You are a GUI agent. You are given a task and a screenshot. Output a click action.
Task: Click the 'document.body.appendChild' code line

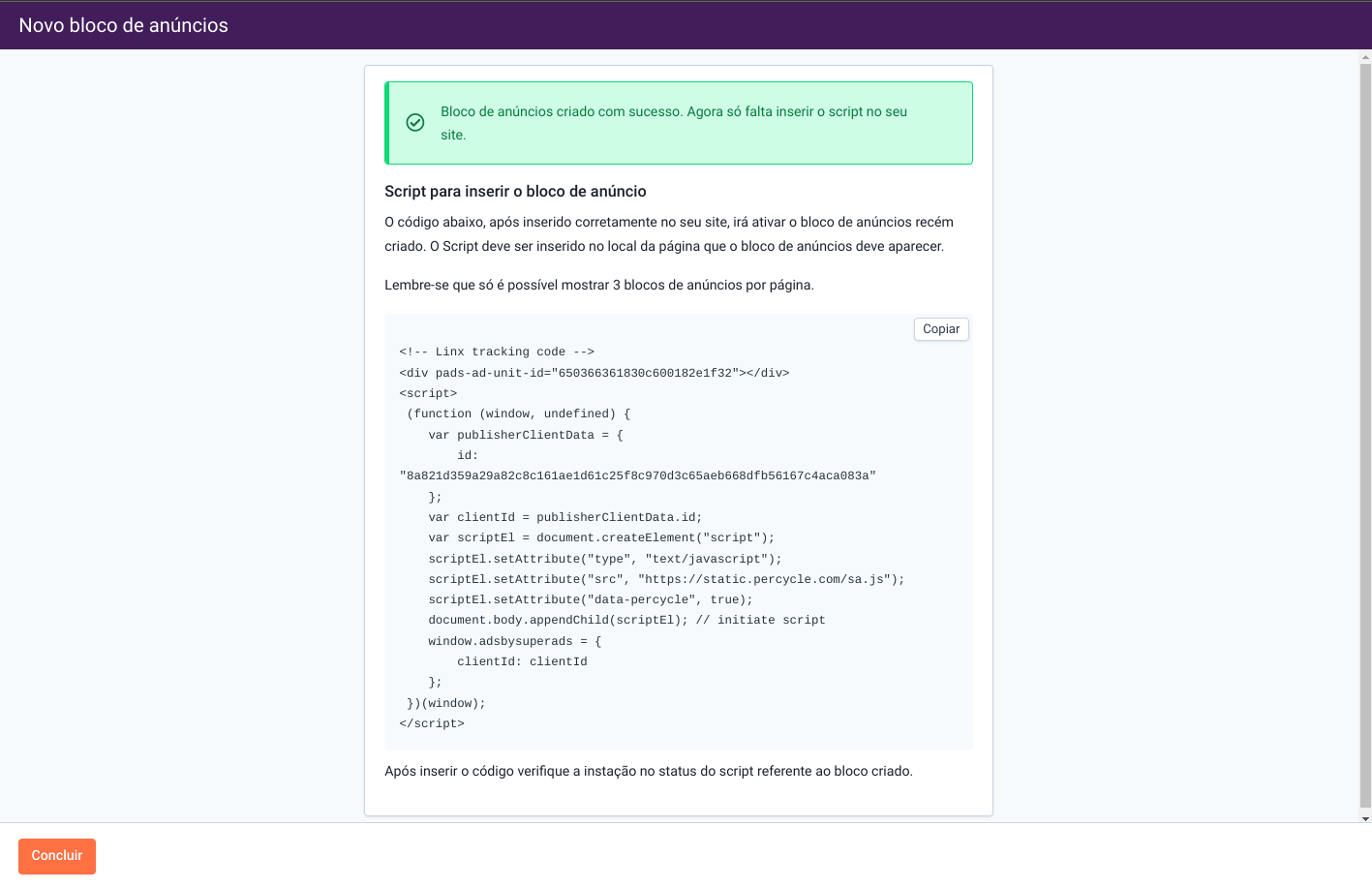(626, 620)
